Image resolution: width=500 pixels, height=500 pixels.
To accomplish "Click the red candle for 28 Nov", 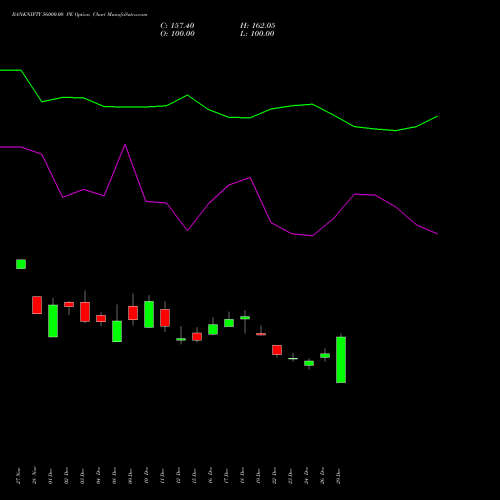I will point(37,305).
